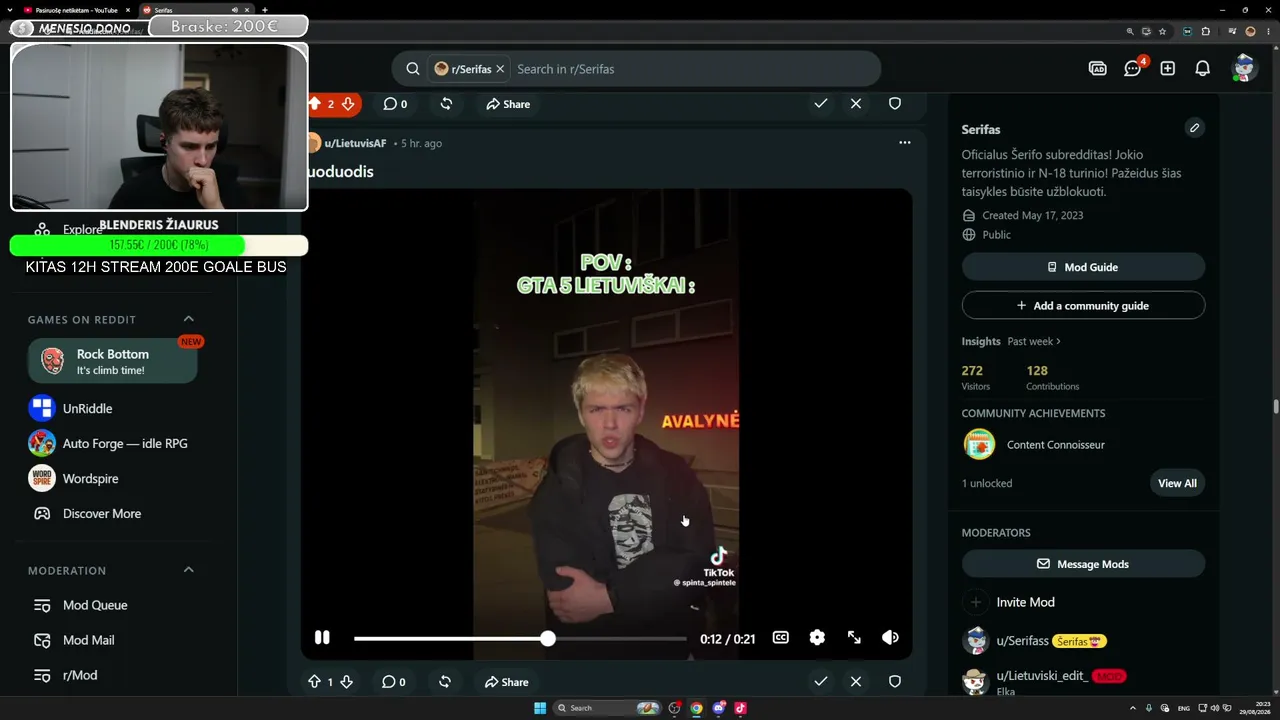Open u/Lietuviski_edit_ moderator profile
Screen dimensions: 1280x720
pyautogui.click(x=1042, y=676)
